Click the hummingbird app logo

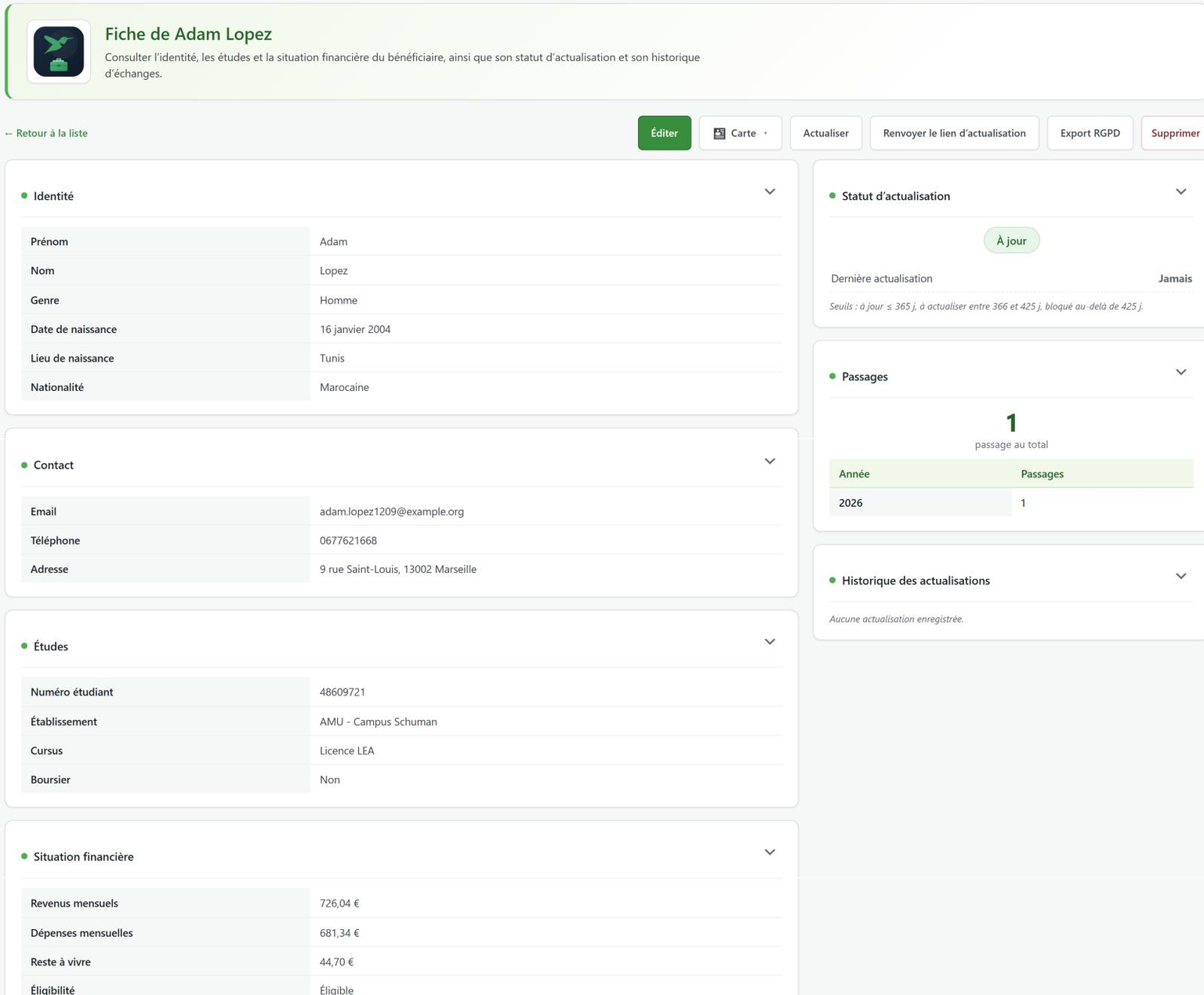[59, 52]
